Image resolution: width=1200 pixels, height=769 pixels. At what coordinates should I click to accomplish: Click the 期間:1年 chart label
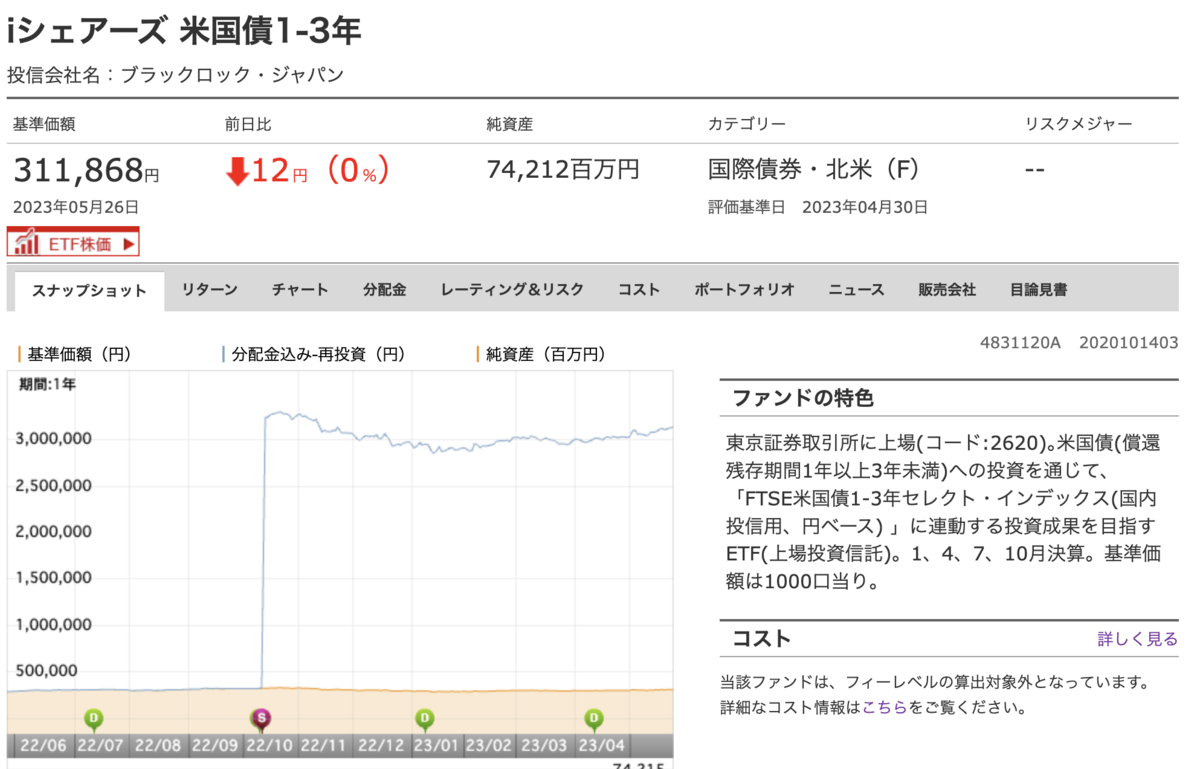tap(47, 385)
